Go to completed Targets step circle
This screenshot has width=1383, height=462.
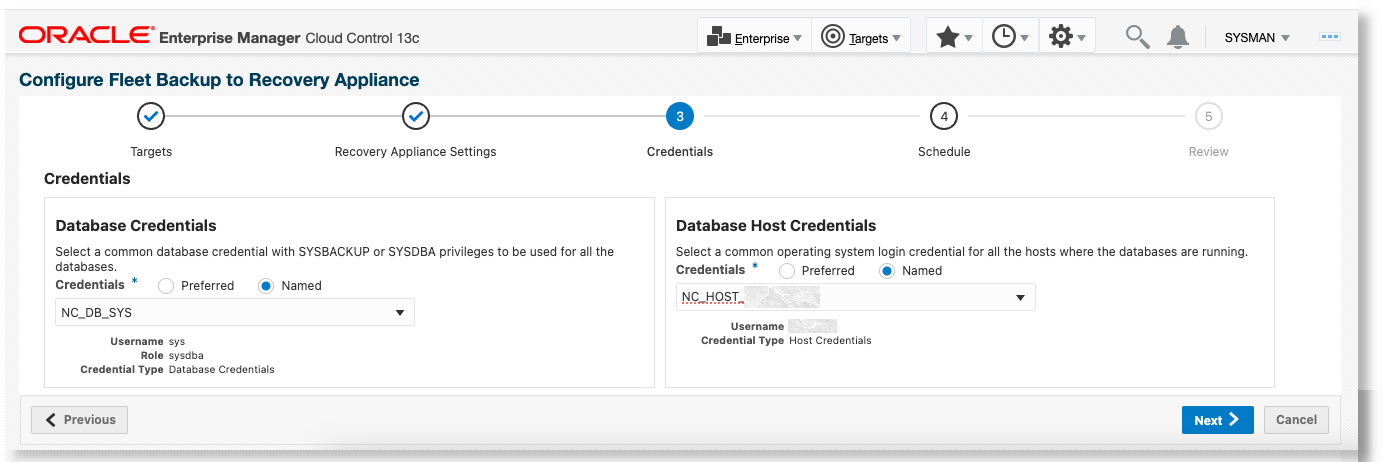(151, 117)
